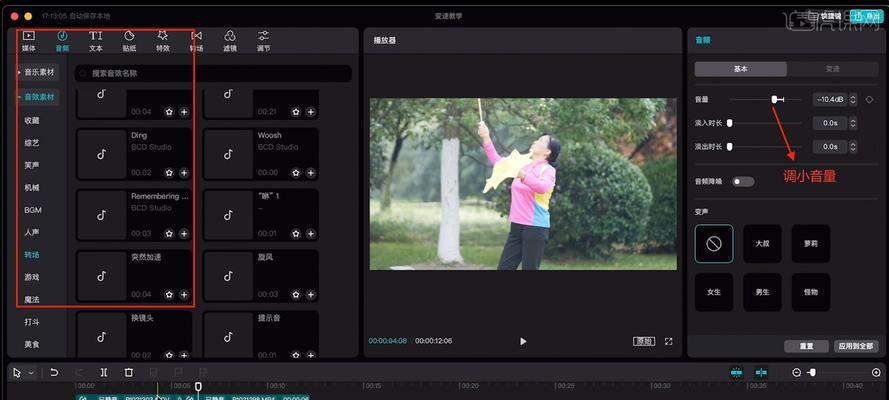Favorite the 旋风 sound effect
889x400 pixels.
296,295
